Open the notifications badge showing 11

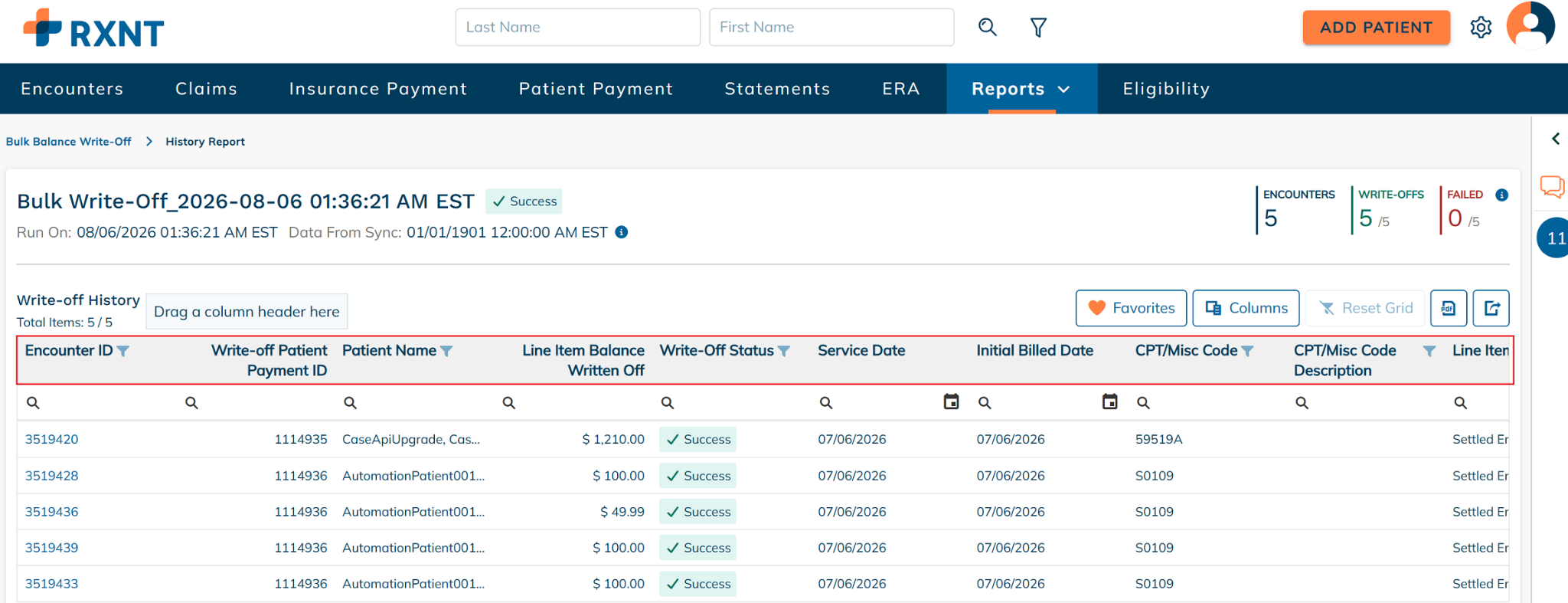(x=1553, y=238)
